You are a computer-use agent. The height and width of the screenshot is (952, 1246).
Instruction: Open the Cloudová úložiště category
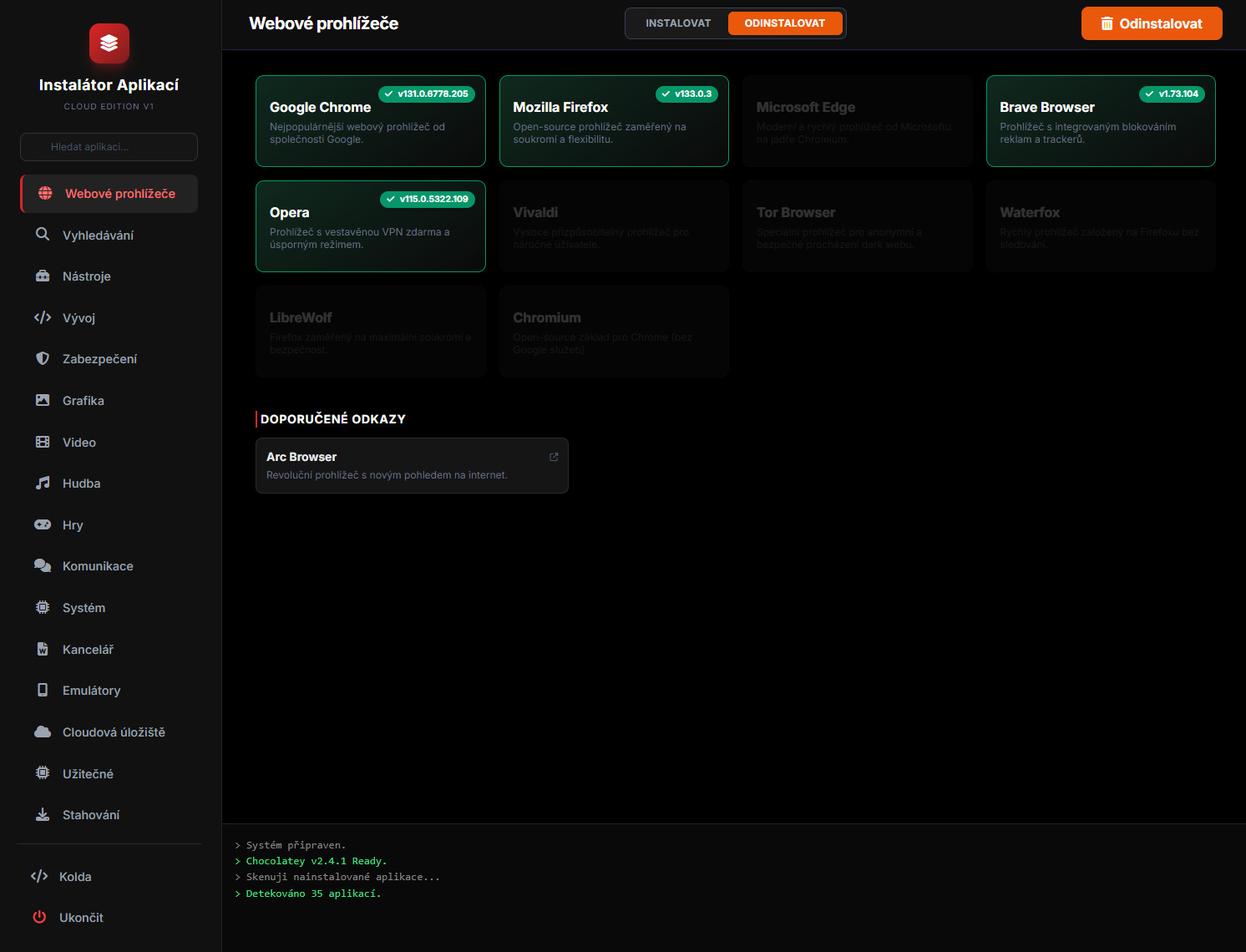[x=109, y=732]
